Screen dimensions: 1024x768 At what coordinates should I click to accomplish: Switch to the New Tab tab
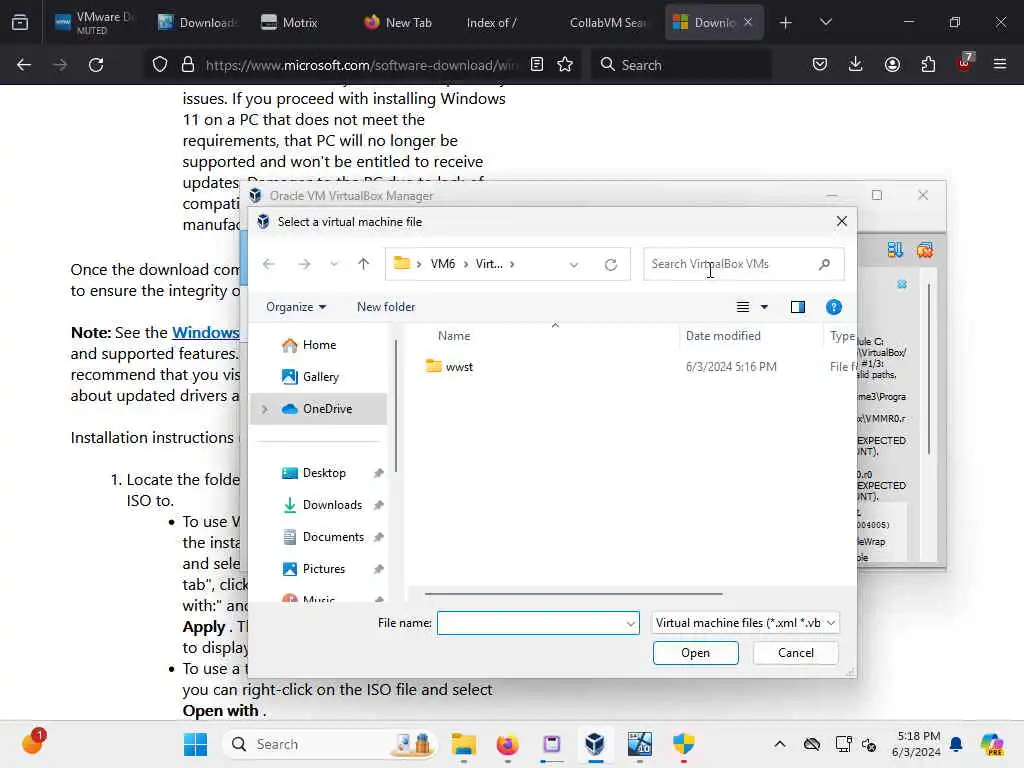[398, 22]
